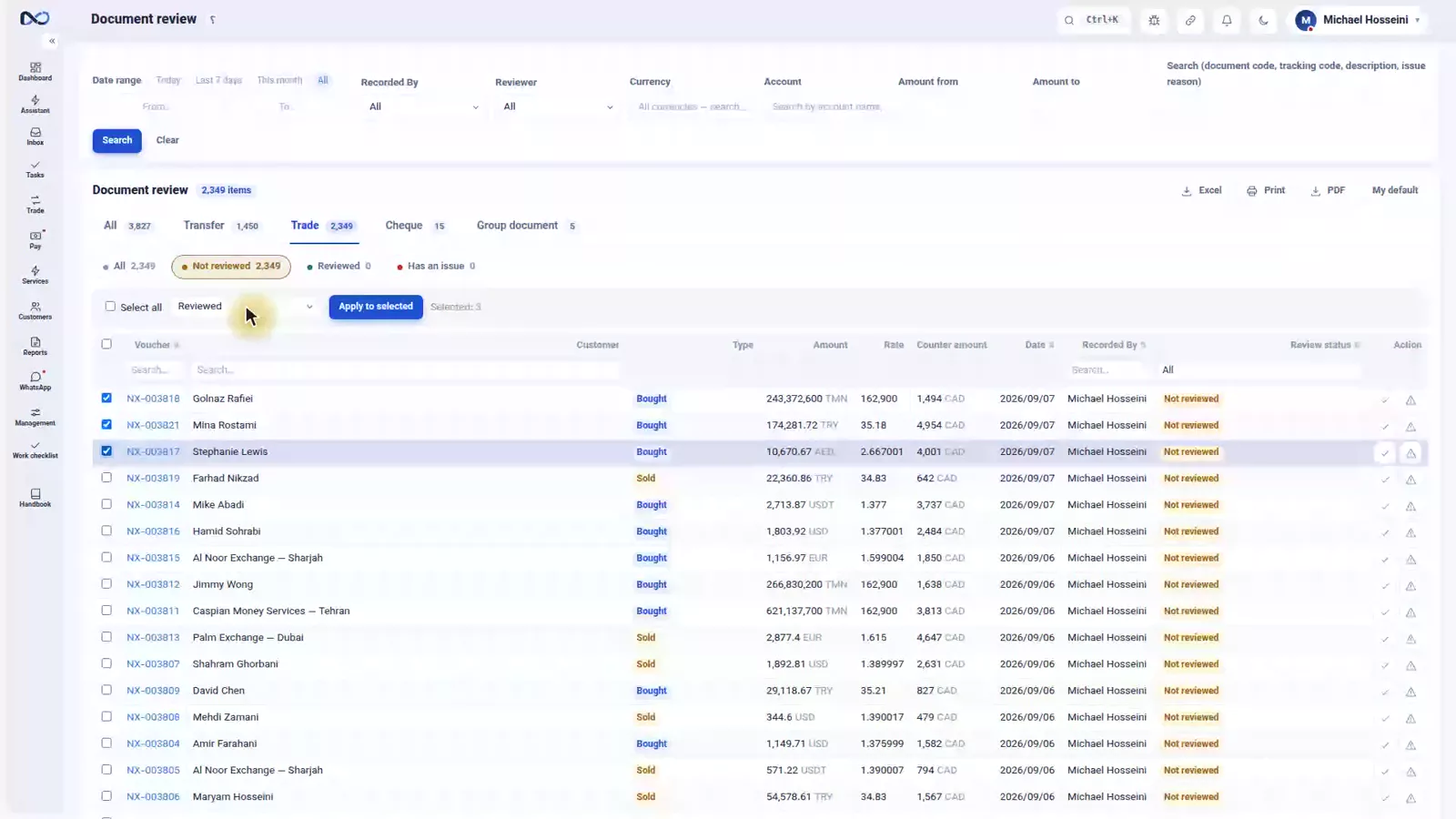Open Services in the sidebar

tap(35, 275)
